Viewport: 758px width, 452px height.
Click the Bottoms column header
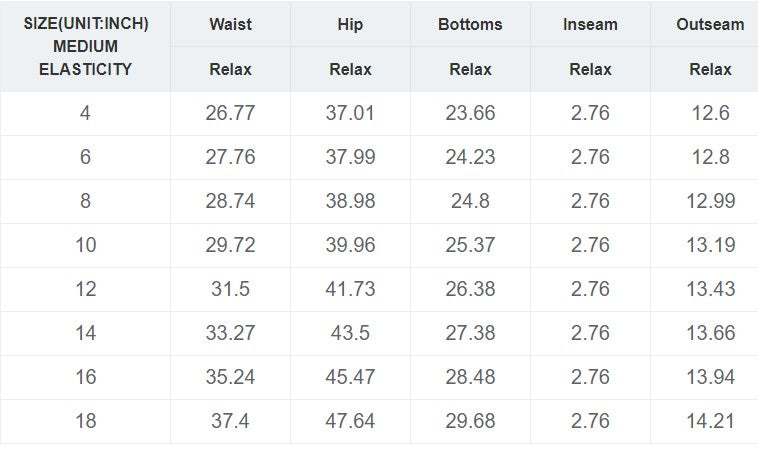(470, 24)
